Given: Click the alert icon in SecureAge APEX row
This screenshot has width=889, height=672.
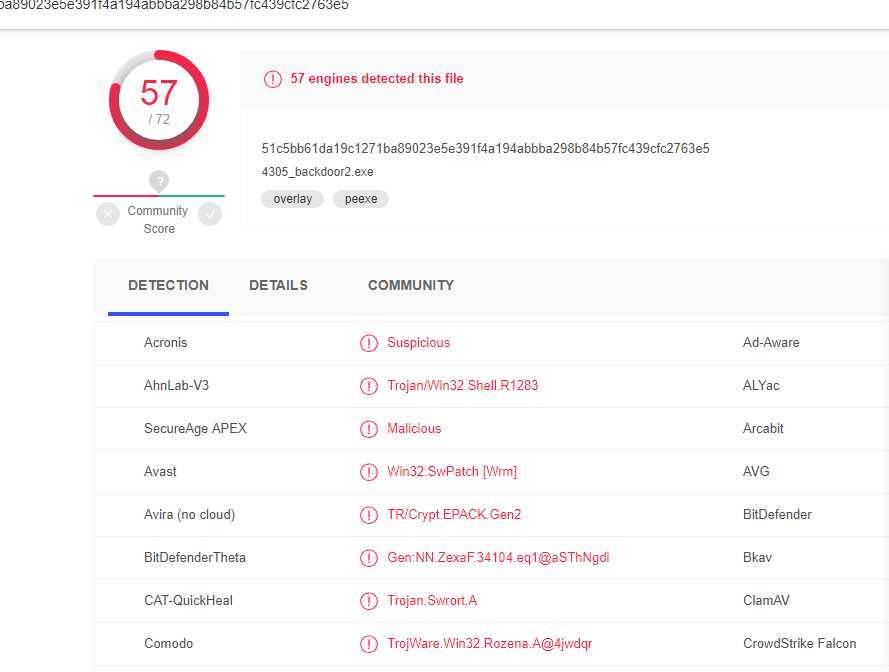Looking at the screenshot, I should [x=369, y=429].
